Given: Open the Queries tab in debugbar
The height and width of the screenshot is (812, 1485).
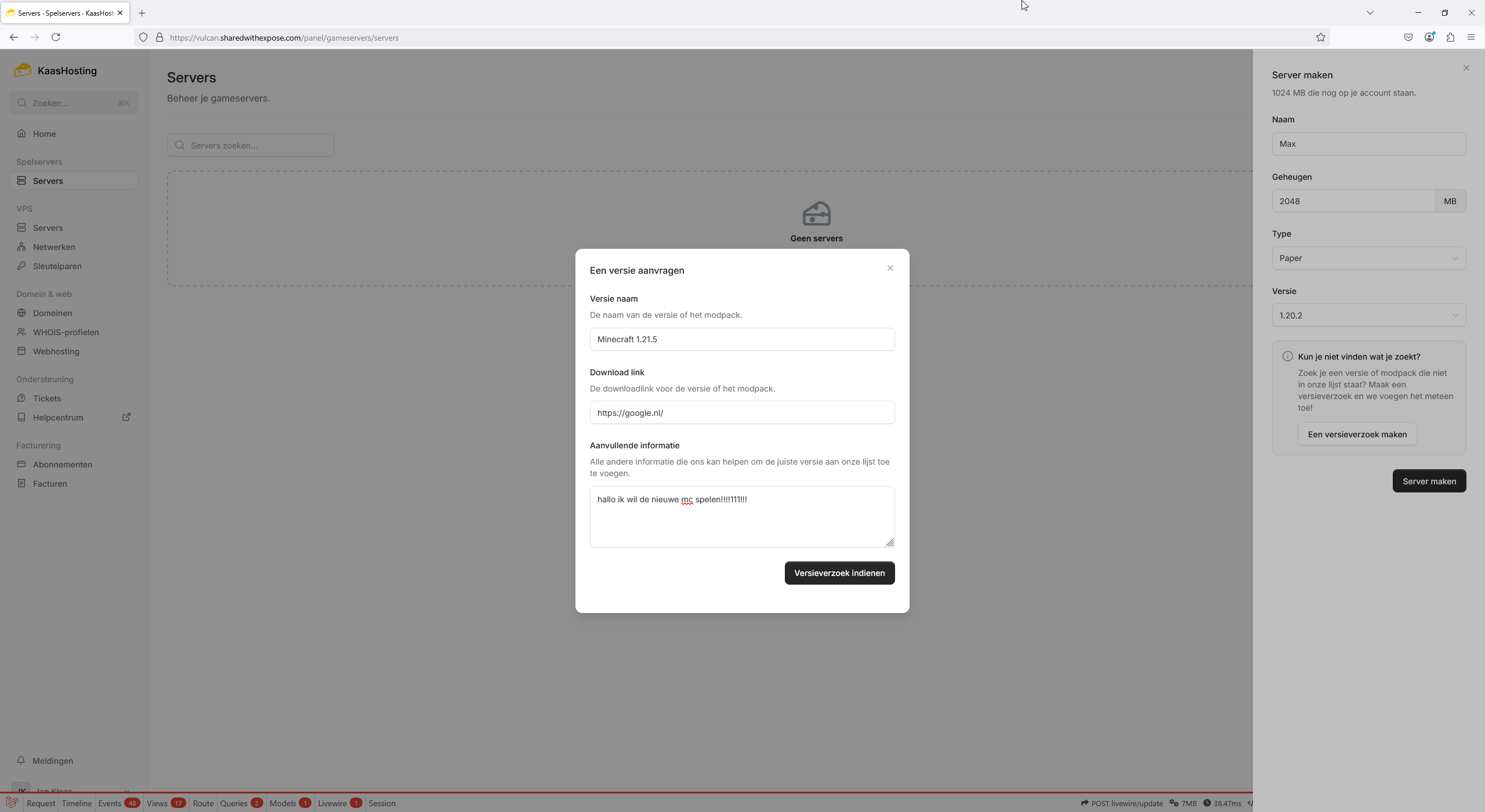Looking at the screenshot, I should (x=234, y=803).
